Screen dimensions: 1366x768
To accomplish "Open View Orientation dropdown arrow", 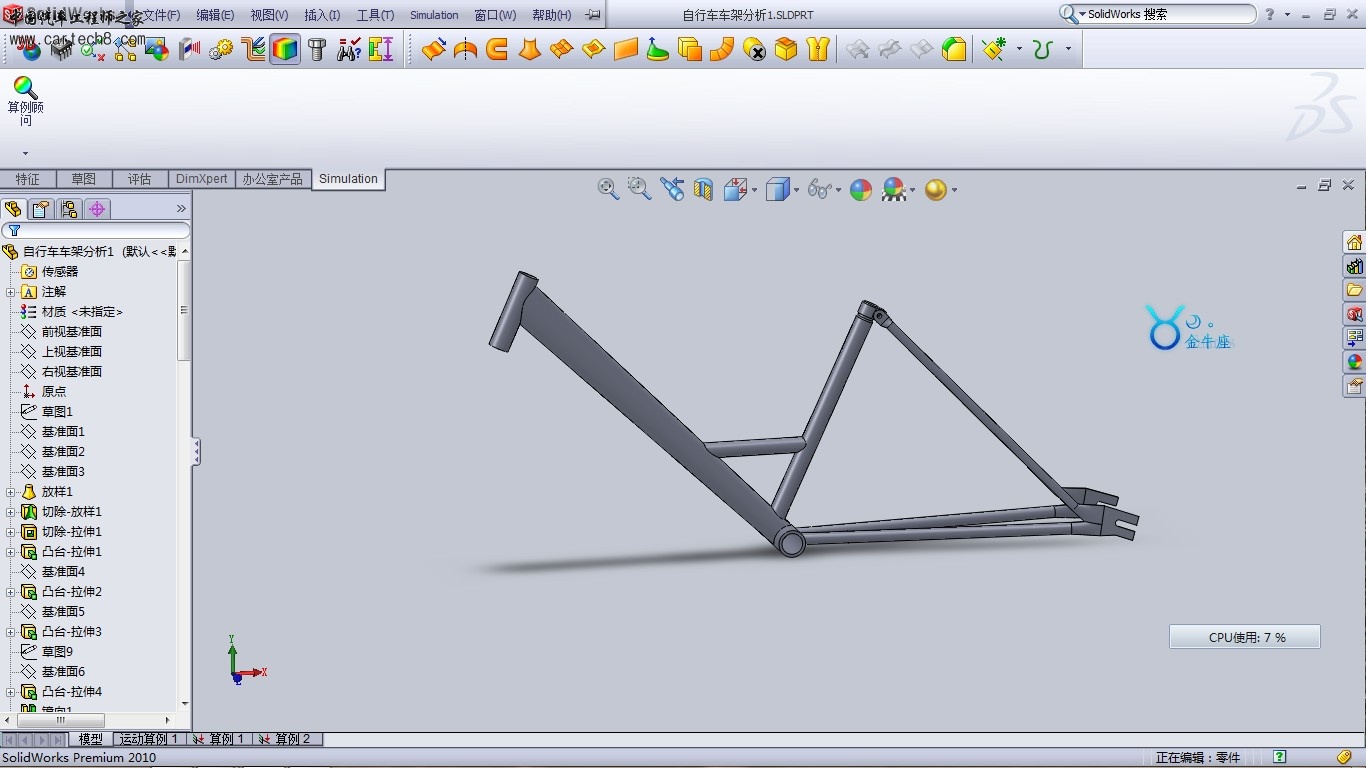I will (754, 189).
